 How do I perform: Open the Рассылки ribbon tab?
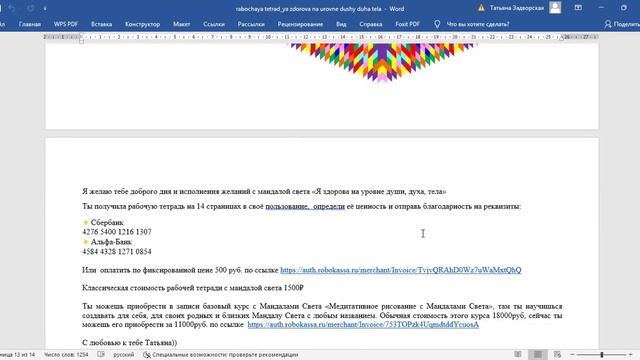coord(251,24)
